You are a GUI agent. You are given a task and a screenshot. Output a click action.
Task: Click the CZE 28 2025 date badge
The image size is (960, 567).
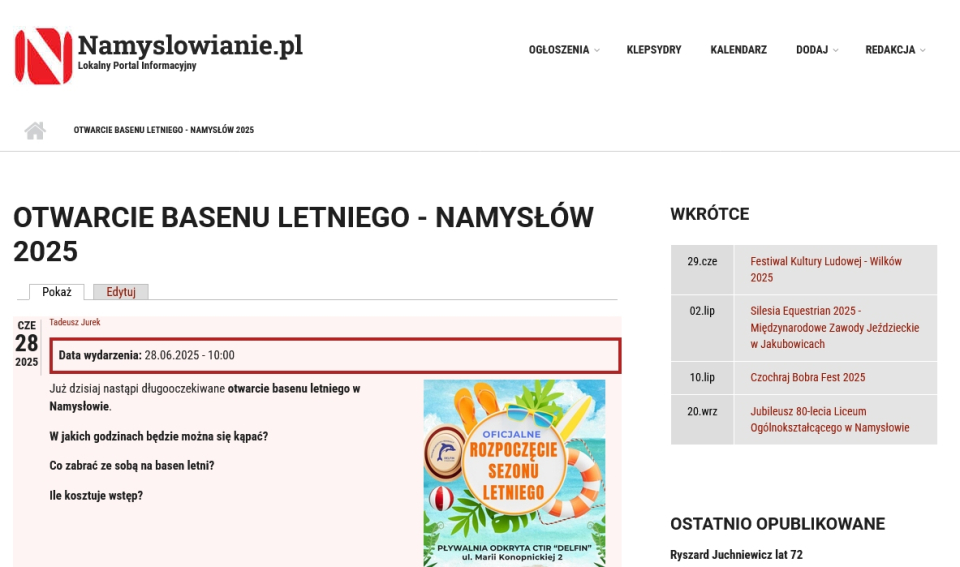pos(26,343)
